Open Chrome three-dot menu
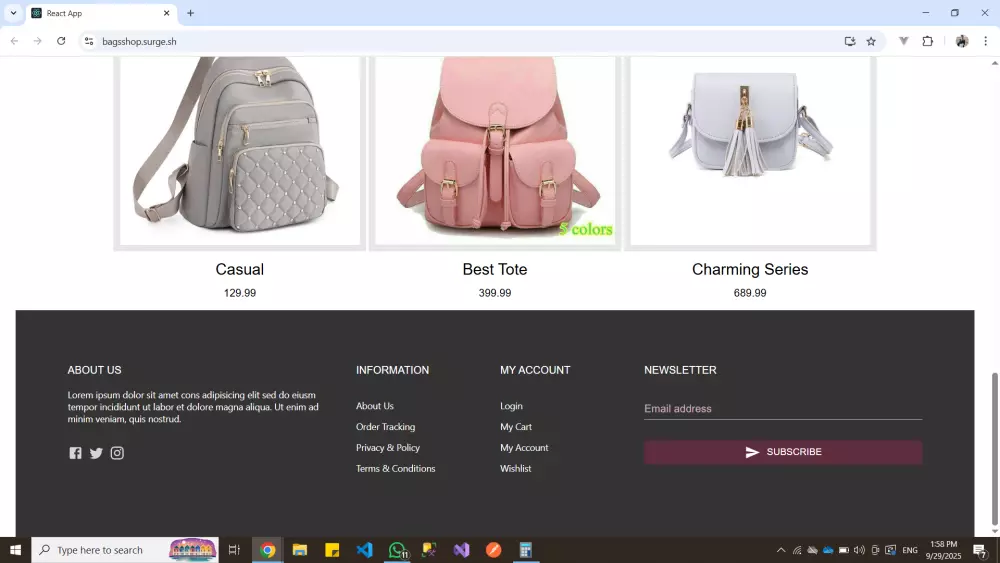 pyautogui.click(x=985, y=41)
